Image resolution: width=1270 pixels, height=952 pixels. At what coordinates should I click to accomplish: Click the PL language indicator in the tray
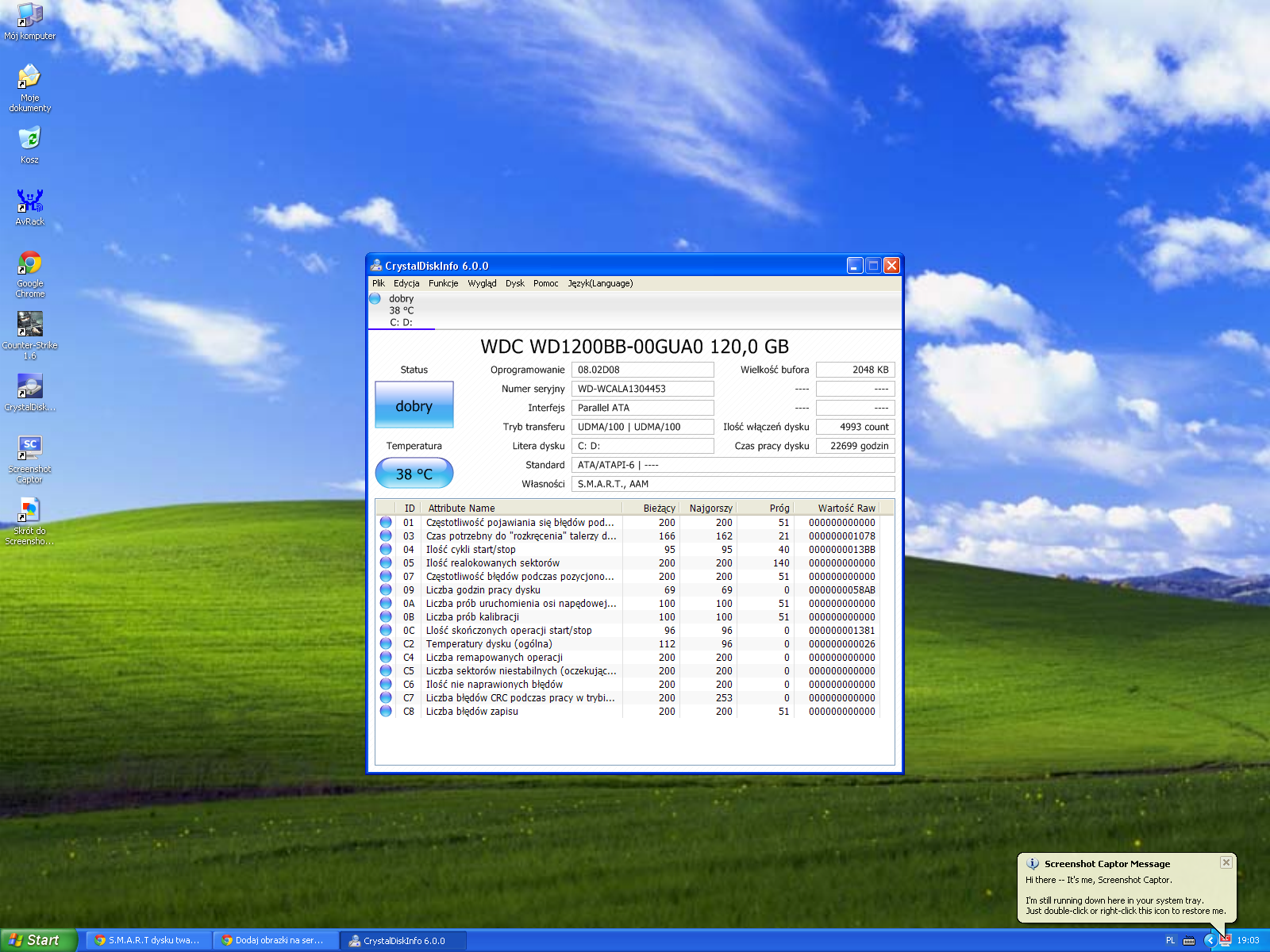(1170, 940)
